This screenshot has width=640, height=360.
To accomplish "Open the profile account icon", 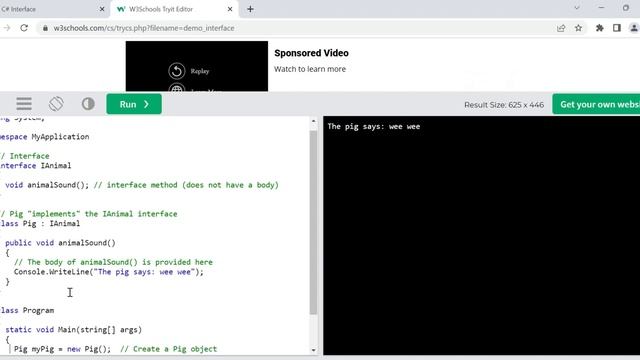I will point(634,28).
